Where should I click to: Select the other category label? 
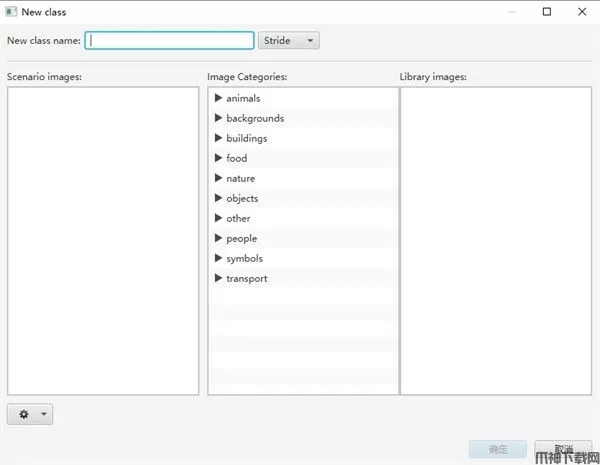[x=238, y=218]
